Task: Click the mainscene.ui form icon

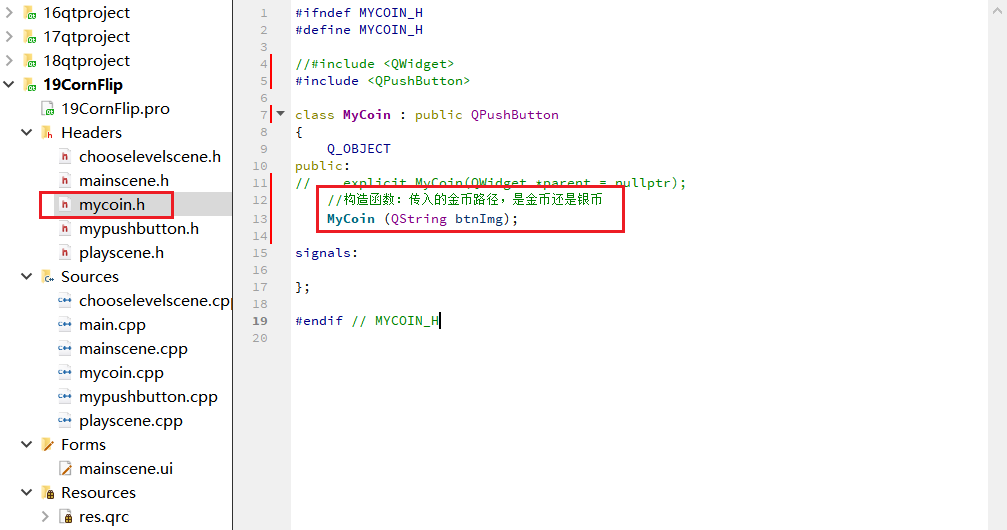Action: point(65,468)
